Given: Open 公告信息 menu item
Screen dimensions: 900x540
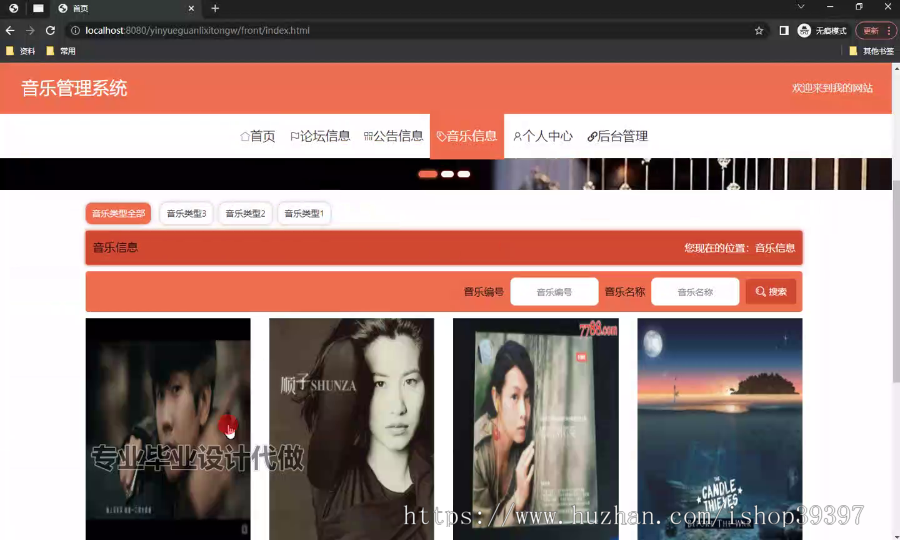Looking at the screenshot, I should (394, 136).
